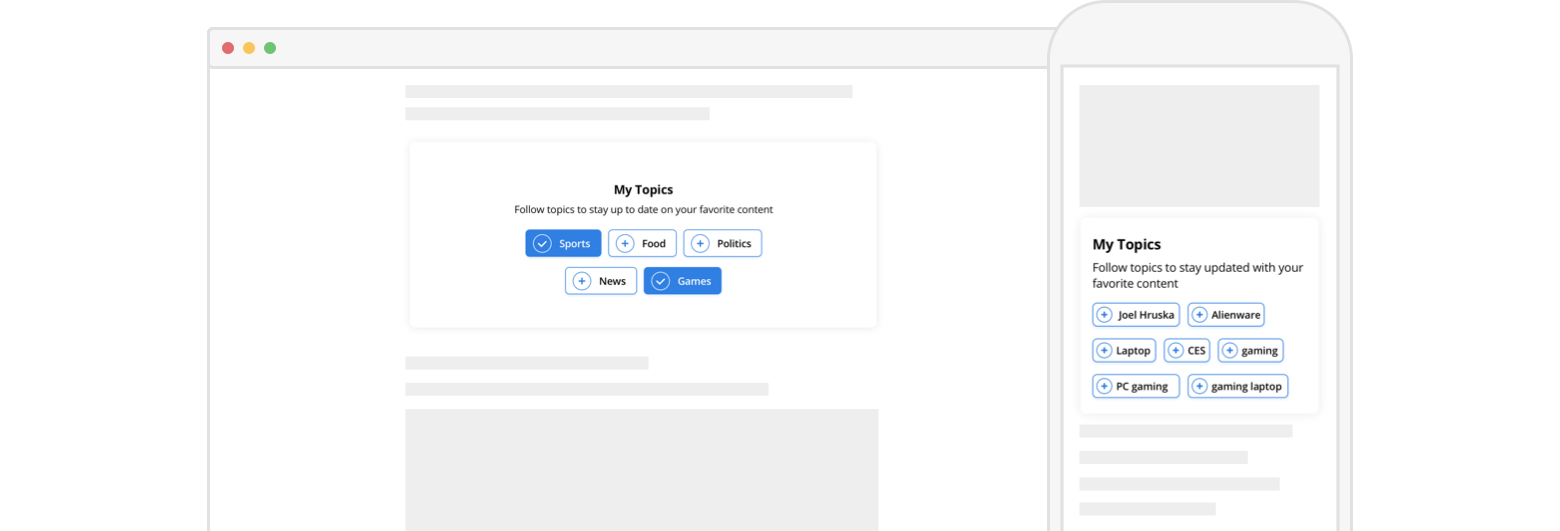Follow the Food topic

click(x=642, y=243)
